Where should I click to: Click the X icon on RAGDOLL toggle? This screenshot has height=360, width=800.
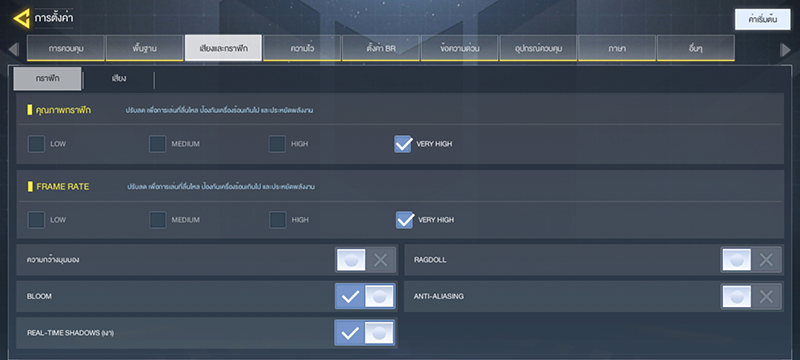766,260
